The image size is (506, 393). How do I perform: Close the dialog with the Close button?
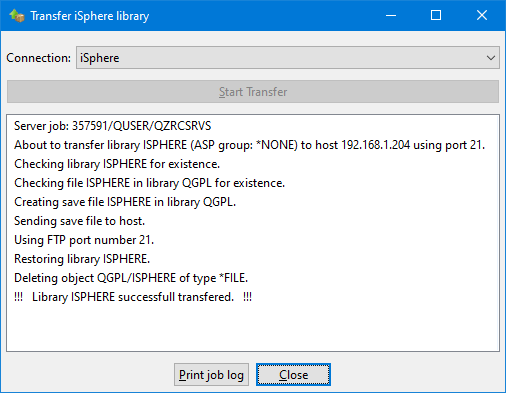(x=293, y=375)
